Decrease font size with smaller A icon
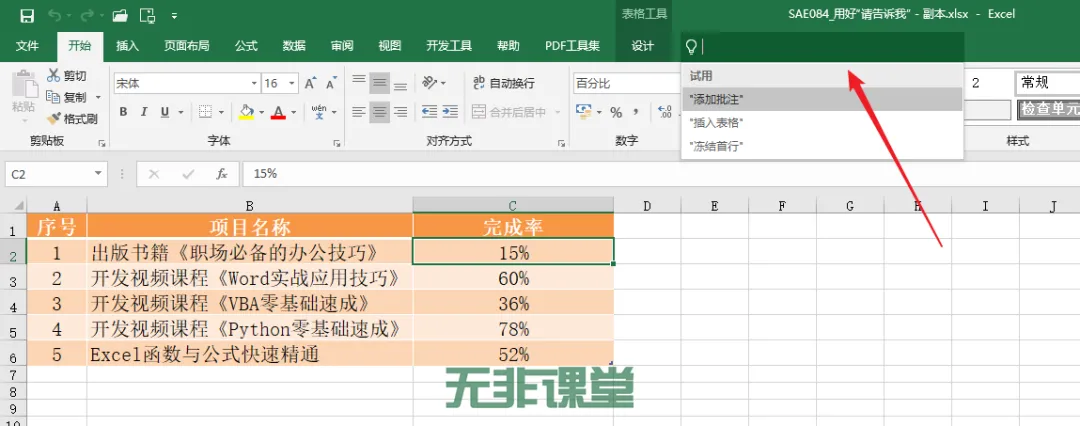 [x=331, y=83]
